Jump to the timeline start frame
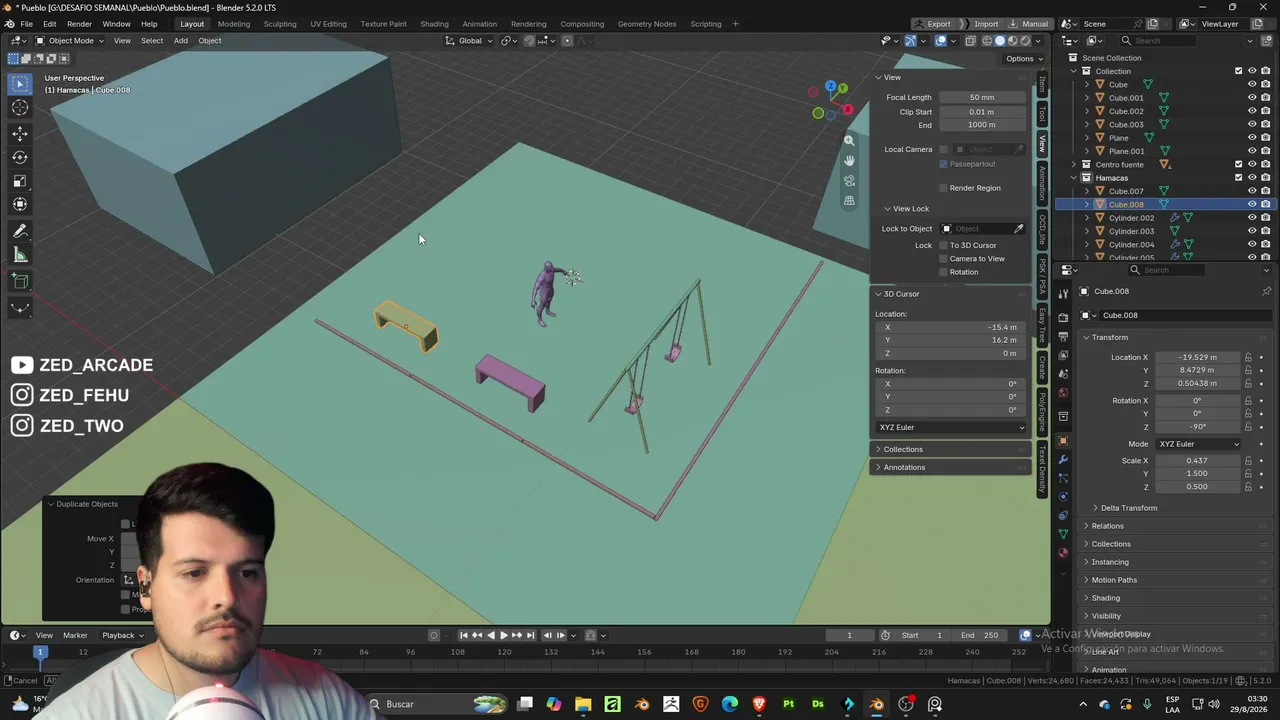This screenshot has height=720, width=1280. [464, 635]
